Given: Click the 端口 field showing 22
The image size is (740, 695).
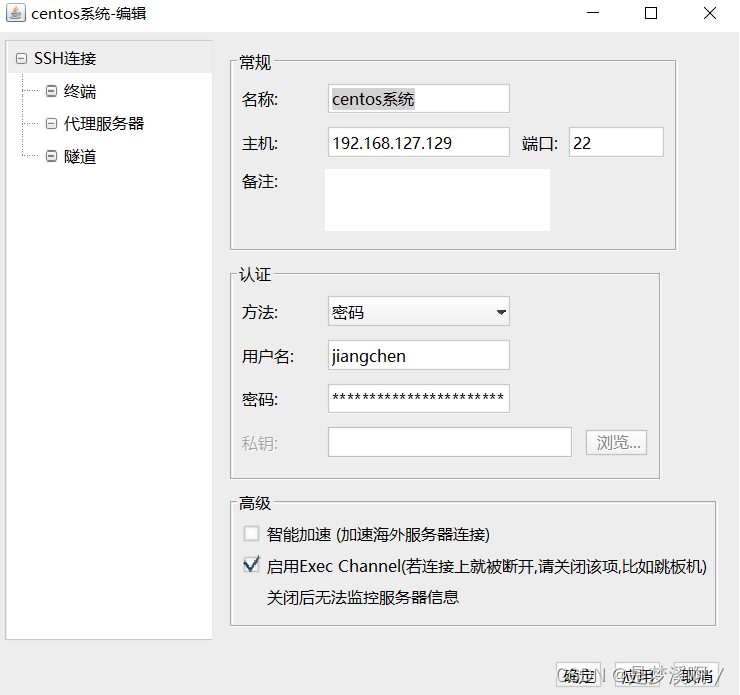Looking at the screenshot, I should click(616, 142).
